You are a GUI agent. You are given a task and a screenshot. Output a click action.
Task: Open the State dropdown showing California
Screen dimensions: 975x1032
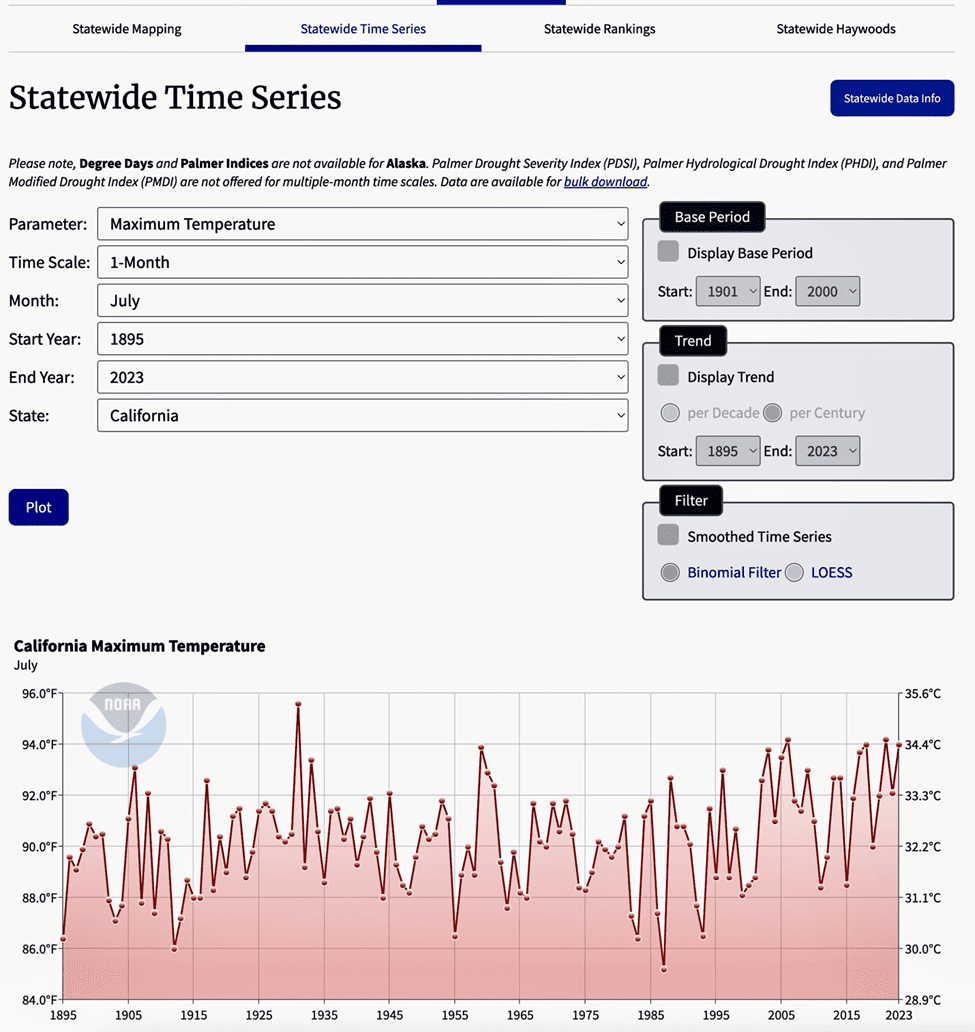pyautogui.click(x=362, y=415)
